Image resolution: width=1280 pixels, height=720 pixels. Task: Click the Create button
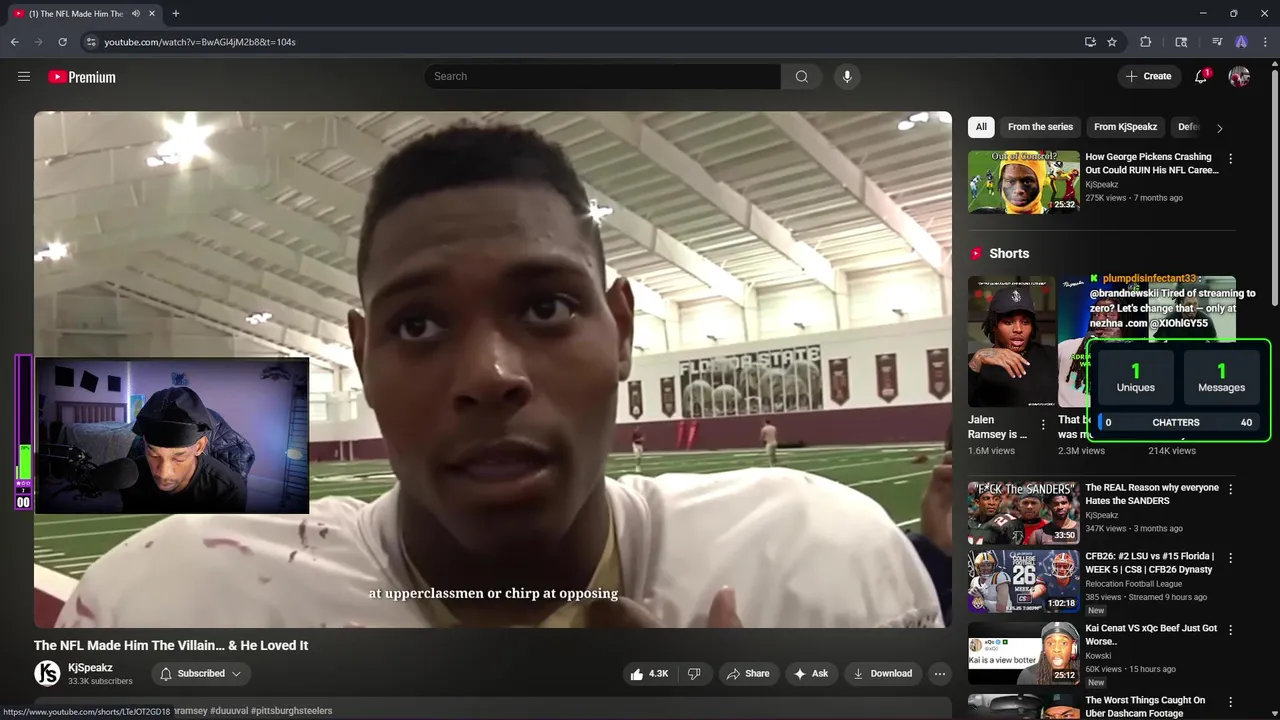coord(1148,76)
